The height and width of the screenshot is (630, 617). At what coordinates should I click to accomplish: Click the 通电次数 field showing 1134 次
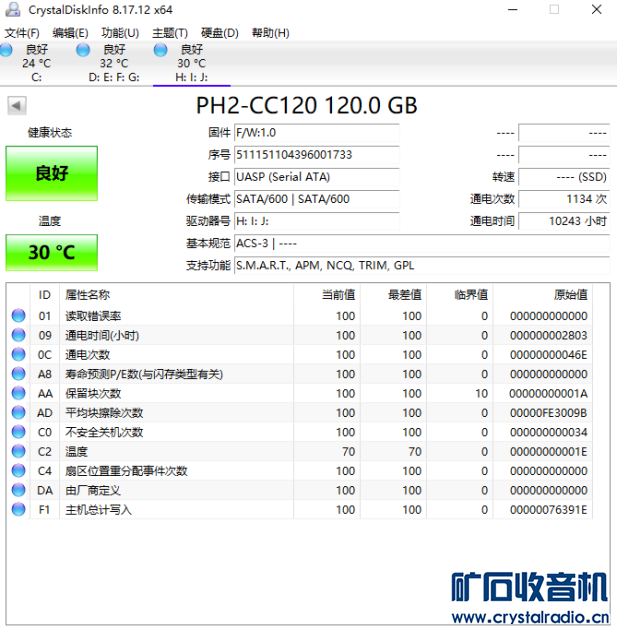tap(564, 199)
